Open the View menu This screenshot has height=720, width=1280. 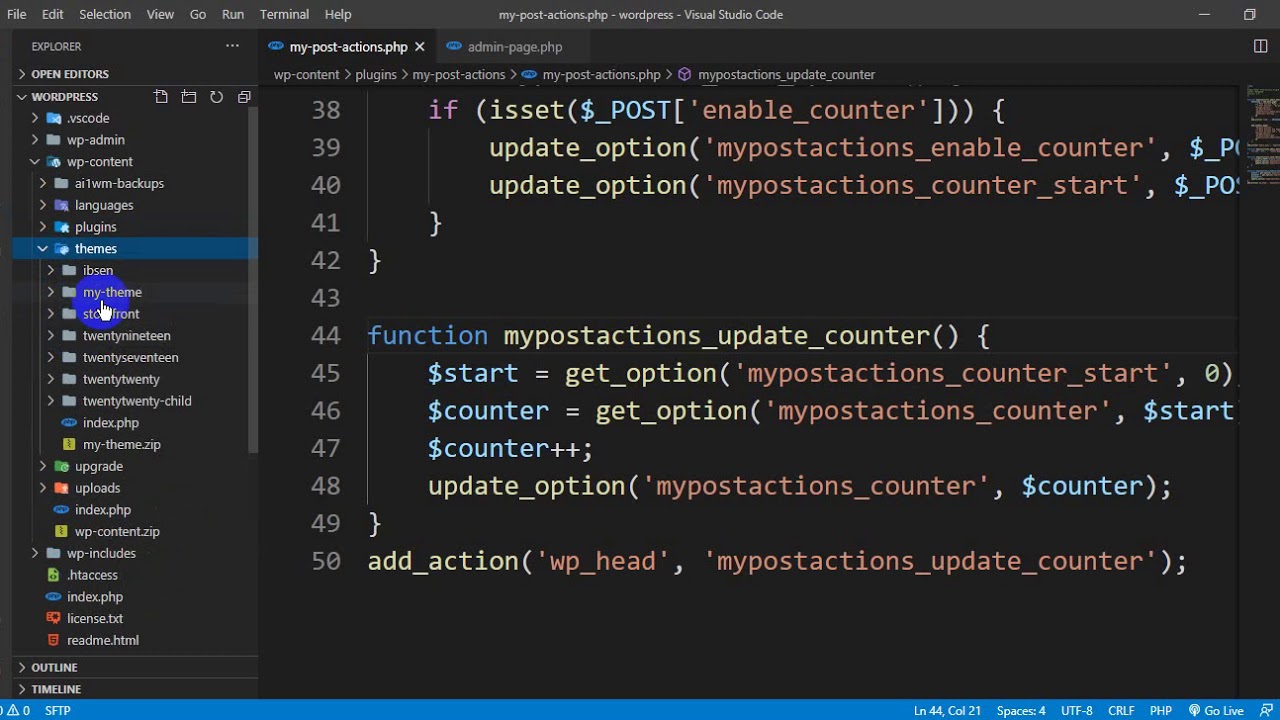(x=160, y=14)
